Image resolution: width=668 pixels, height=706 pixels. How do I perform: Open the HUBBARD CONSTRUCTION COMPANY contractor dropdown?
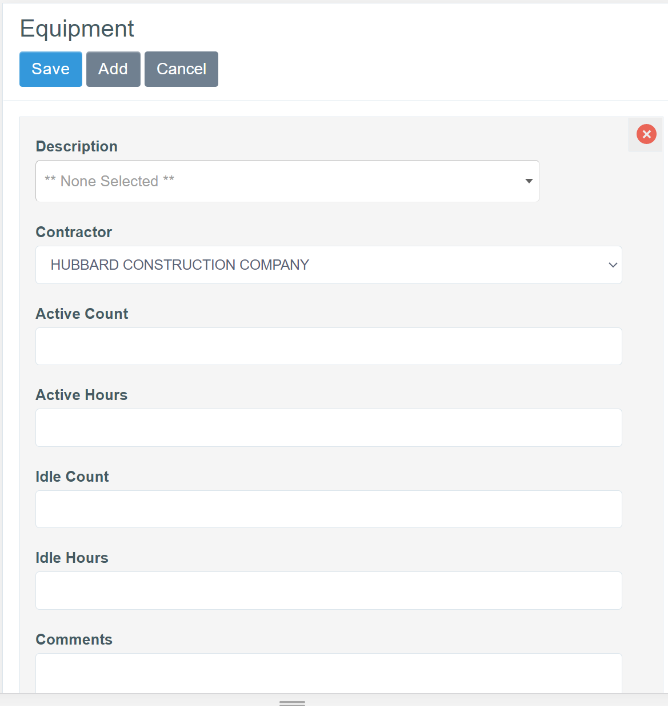pyautogui.click(x=320, y=265)
